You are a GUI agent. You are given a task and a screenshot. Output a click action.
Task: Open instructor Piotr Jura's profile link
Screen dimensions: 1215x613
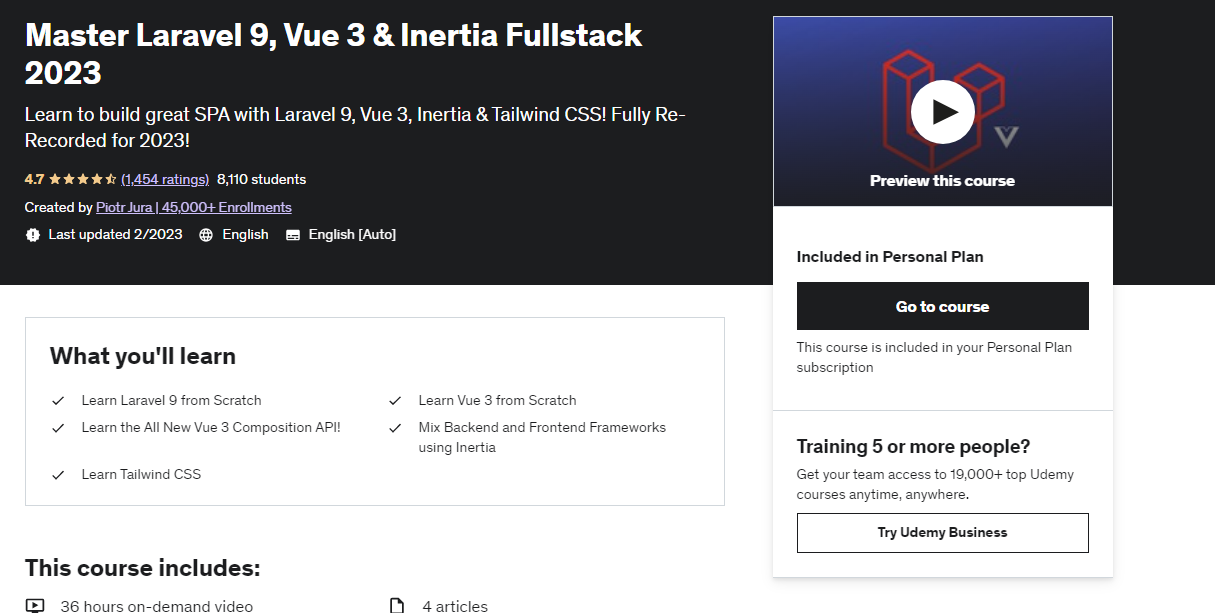pyautogui.click(x=194, y=207)
